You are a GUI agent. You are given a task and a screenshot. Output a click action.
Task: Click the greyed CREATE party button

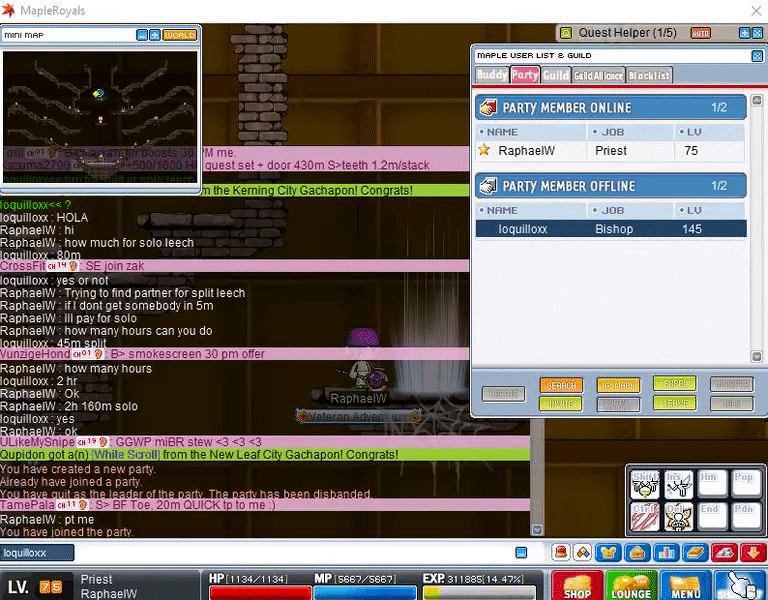[504, 394]
